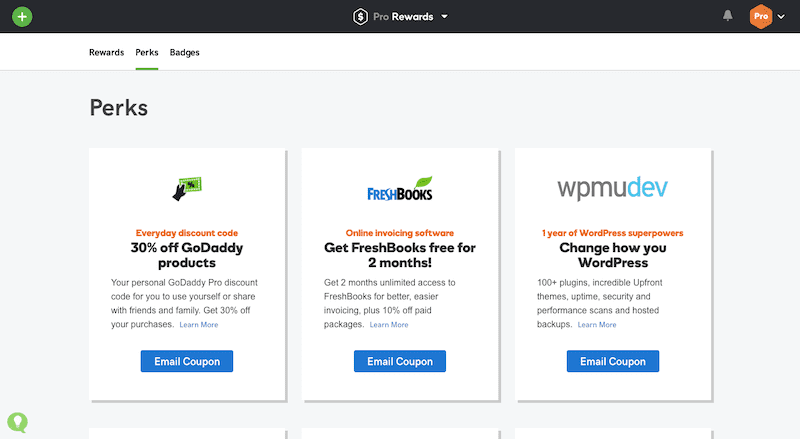800x439 pixels.
Task: Open Learn More for wpmudev perk
Action: tap(597, 325)
